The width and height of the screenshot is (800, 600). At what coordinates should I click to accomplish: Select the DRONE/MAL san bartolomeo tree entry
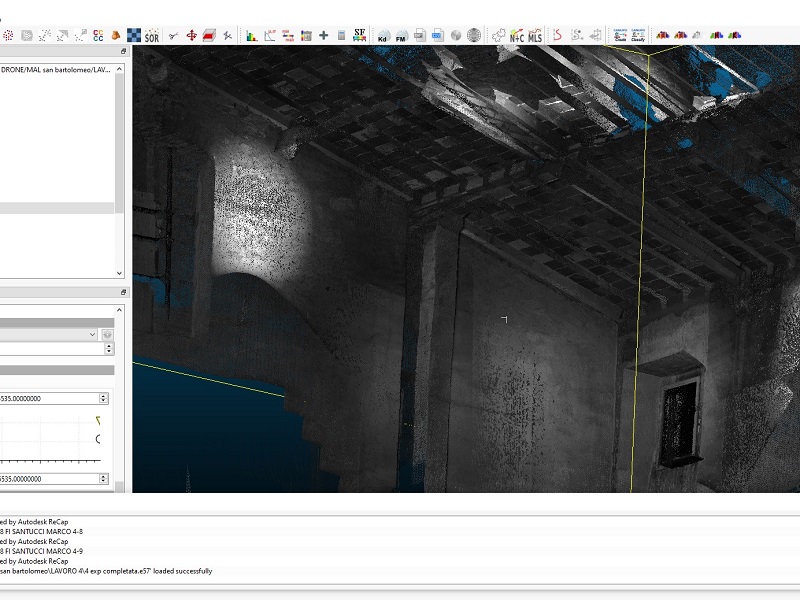coord(56,70)
